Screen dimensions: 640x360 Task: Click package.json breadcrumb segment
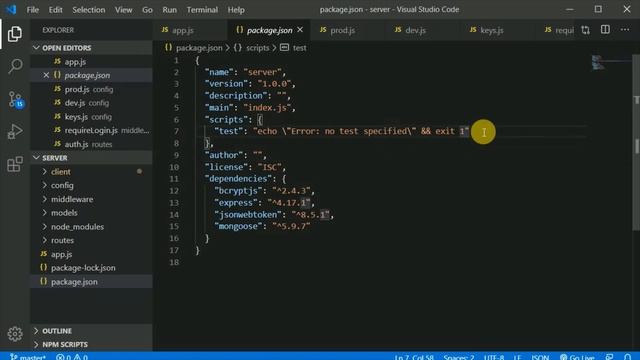point(193,48)
